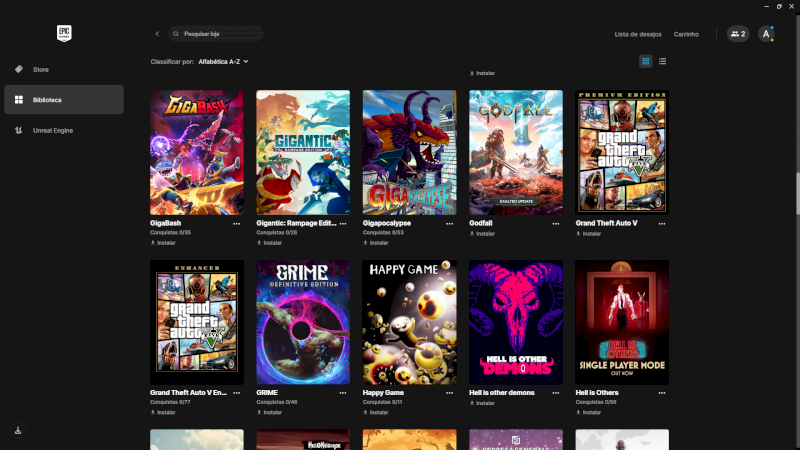Image resolution: width=800 pixels, height=450 pixels.
Task: Click Conquistas 0/53 under Gigapocalypse
Action: 383,233
